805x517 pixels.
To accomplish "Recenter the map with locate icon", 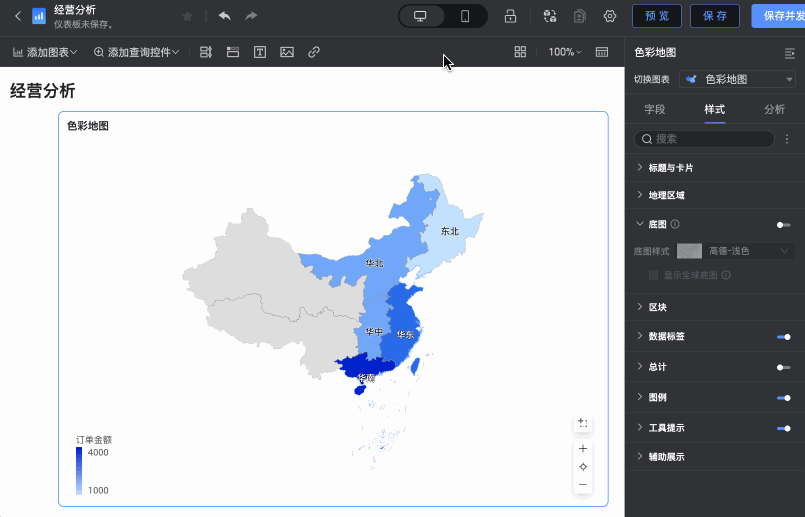I will [x=583, y=467].
